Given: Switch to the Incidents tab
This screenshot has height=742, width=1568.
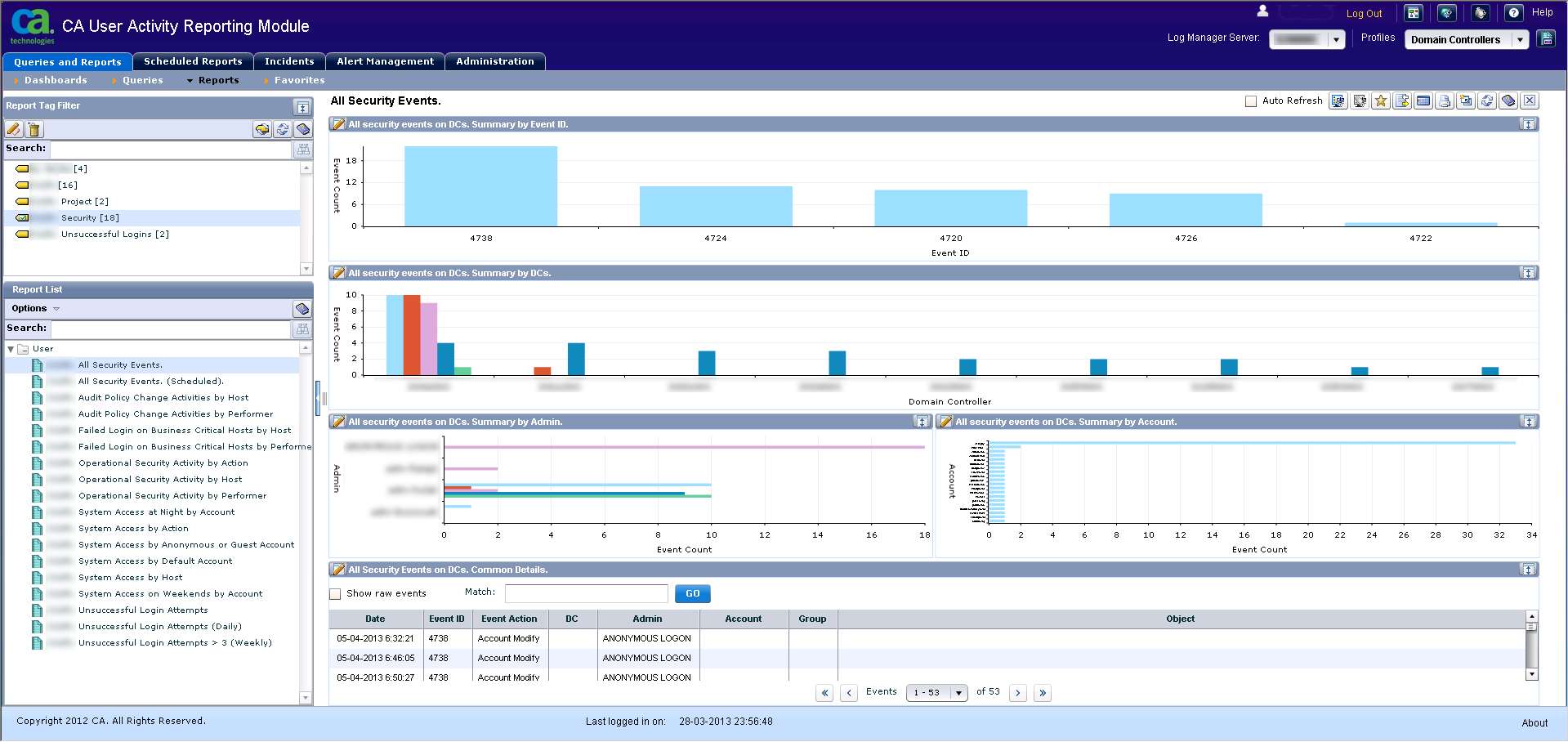Looking at the screenshot, I should 289,61.
